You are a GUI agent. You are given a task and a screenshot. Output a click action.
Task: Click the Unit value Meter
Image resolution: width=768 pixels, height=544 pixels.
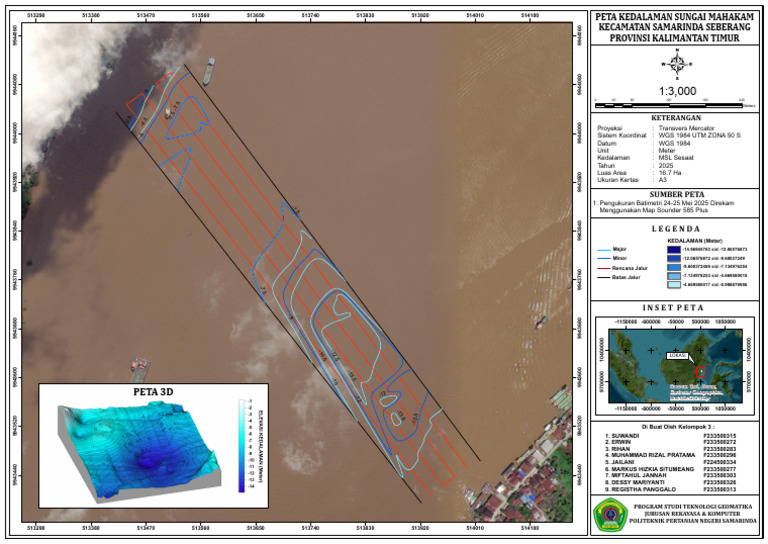[667, 151]
